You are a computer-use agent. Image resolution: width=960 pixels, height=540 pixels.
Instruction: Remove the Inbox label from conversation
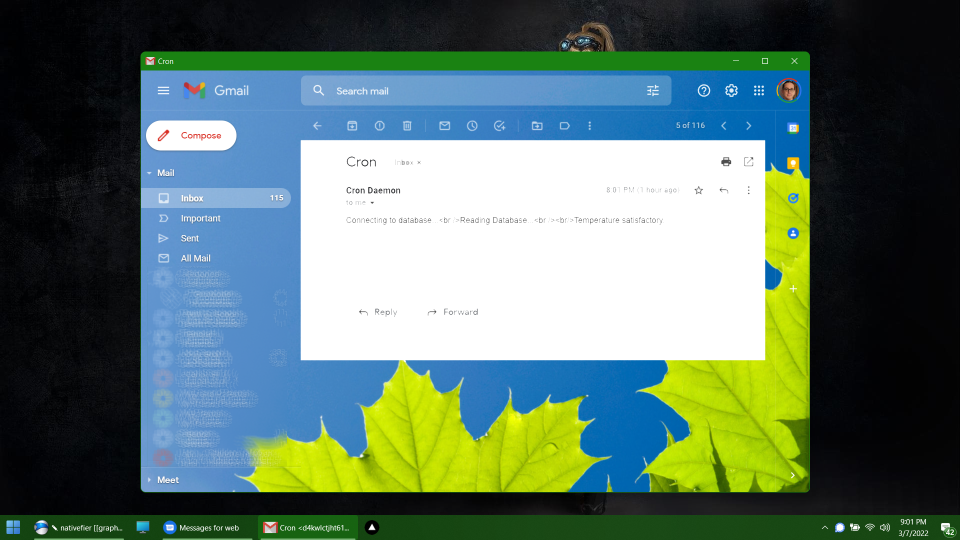419,162
